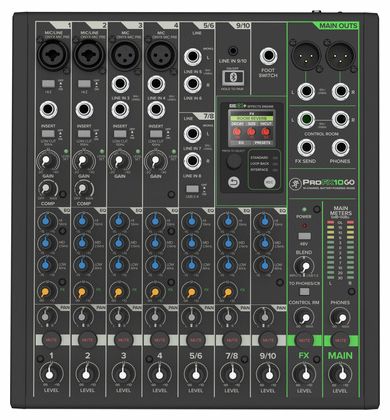Screen dimensions: 390x420
Task: Click the channel 1 XLR combo input
Action: (53, 55)
